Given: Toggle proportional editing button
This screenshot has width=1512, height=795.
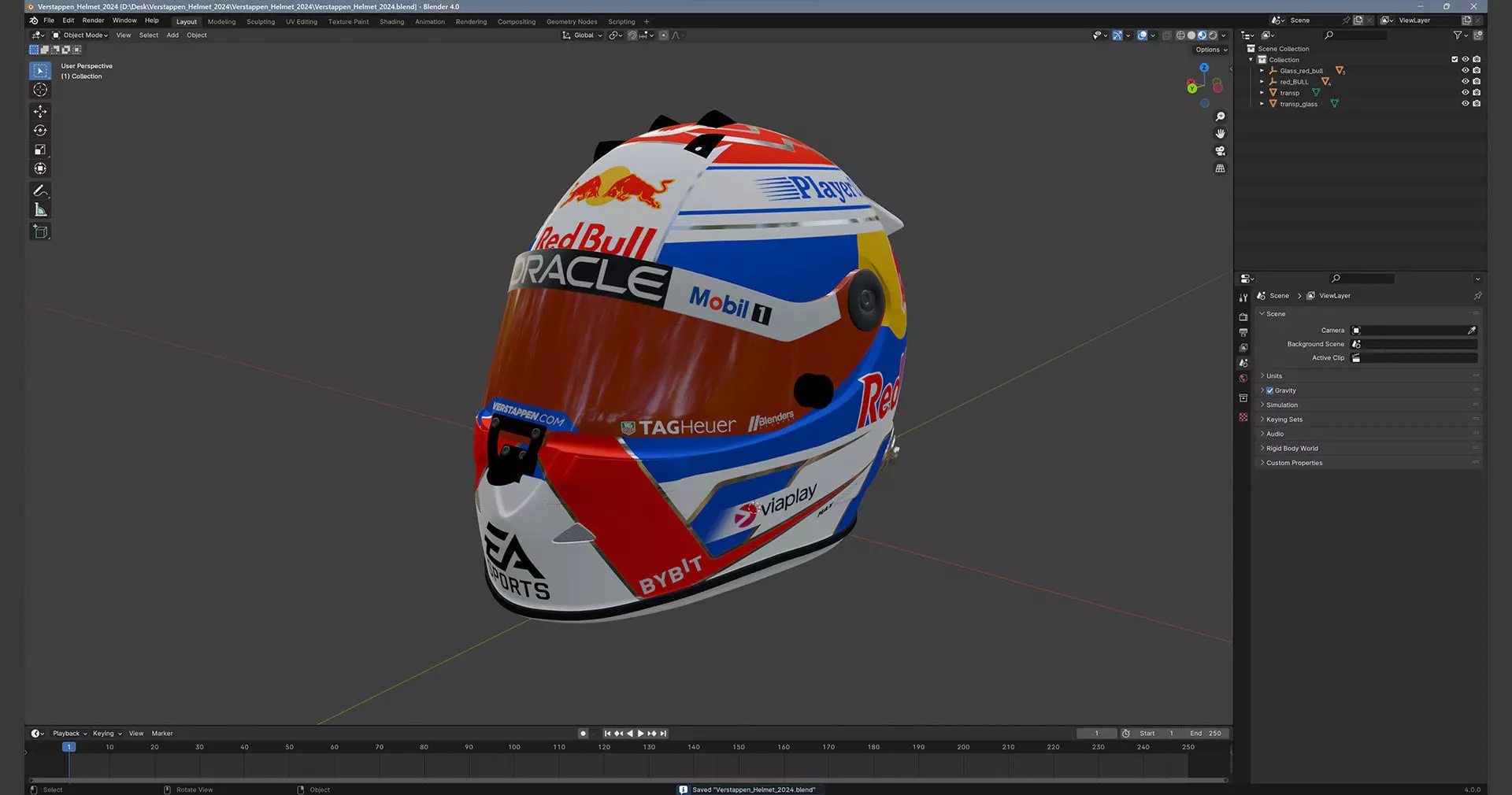Looking at the screenshot, I should (x=663, y=35).
